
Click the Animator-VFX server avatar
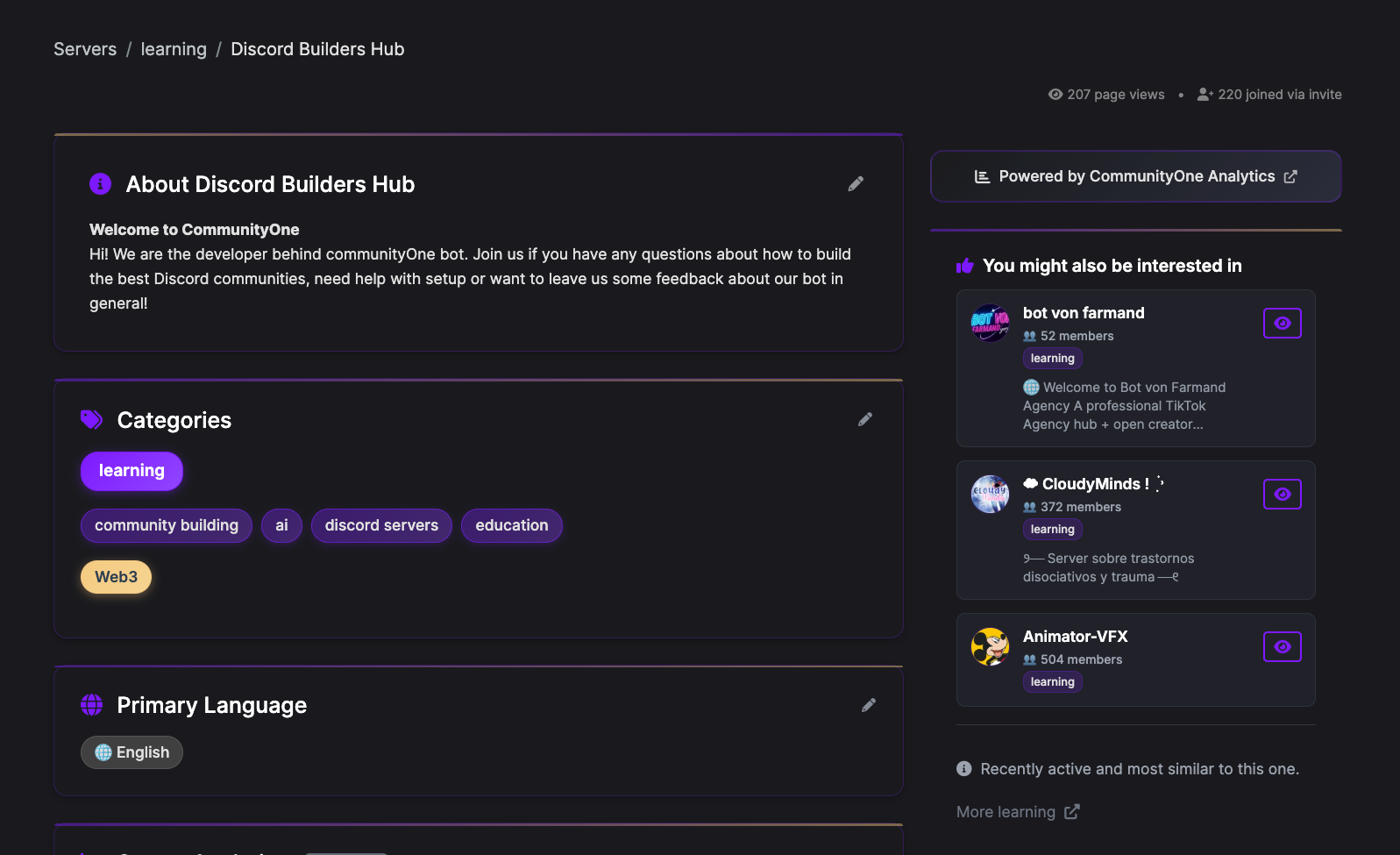click(x=990, y=646)
